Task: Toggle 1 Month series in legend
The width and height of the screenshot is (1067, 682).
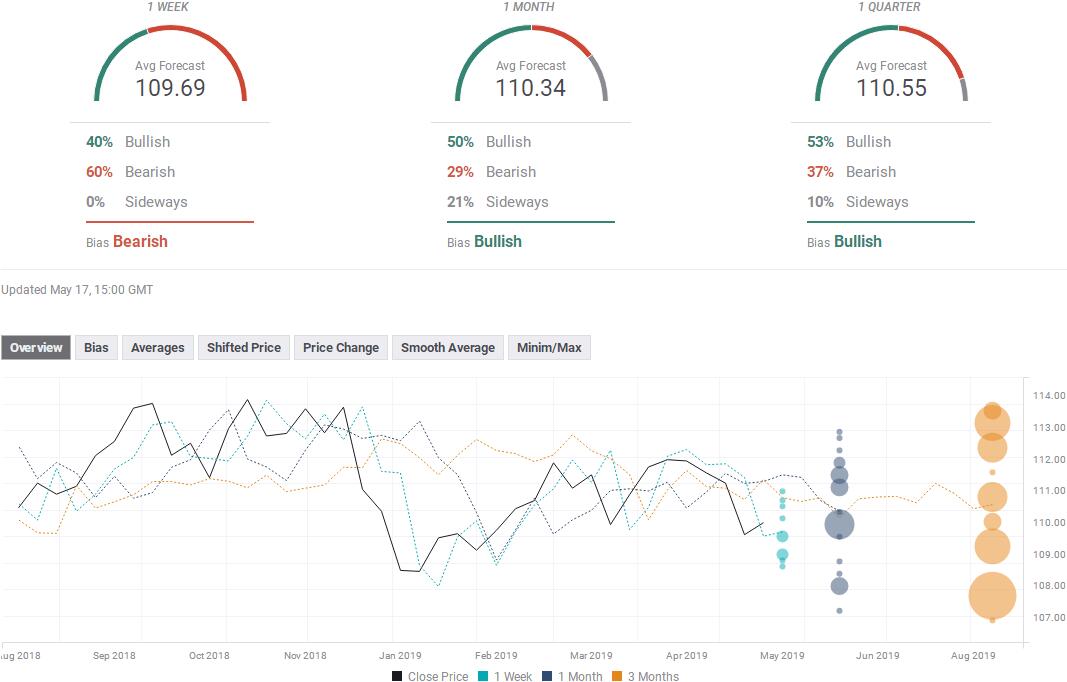Action: tap(572, 676)
